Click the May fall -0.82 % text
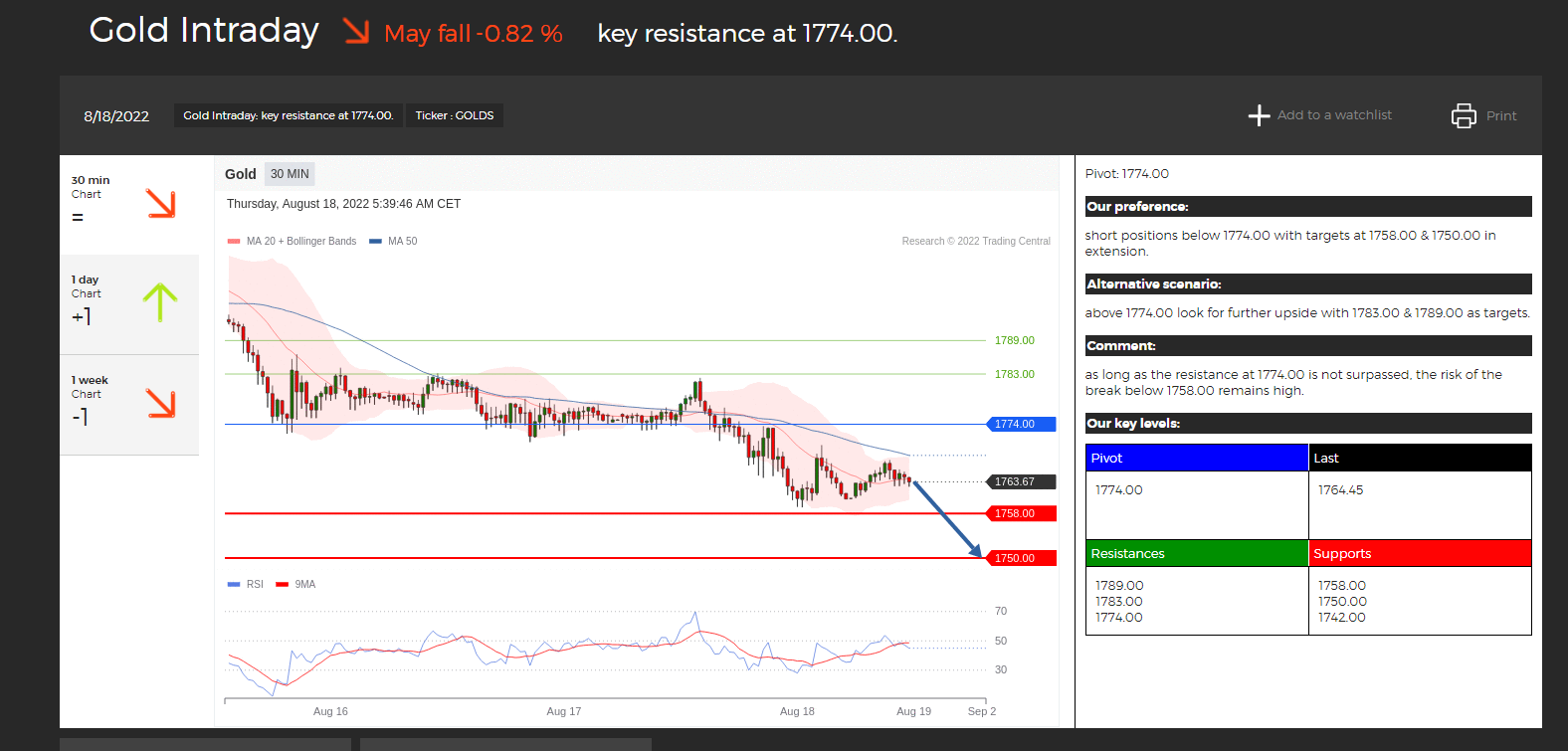1568x751 pixels. coord(474,33)
